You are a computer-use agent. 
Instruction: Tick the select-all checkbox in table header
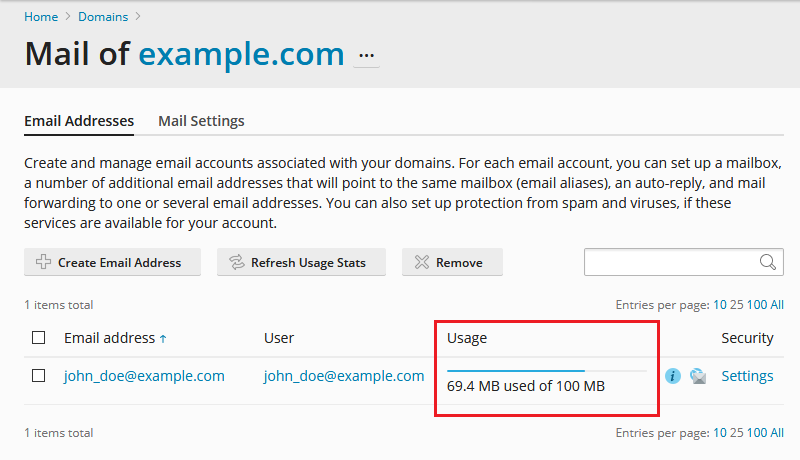(39, 338)
